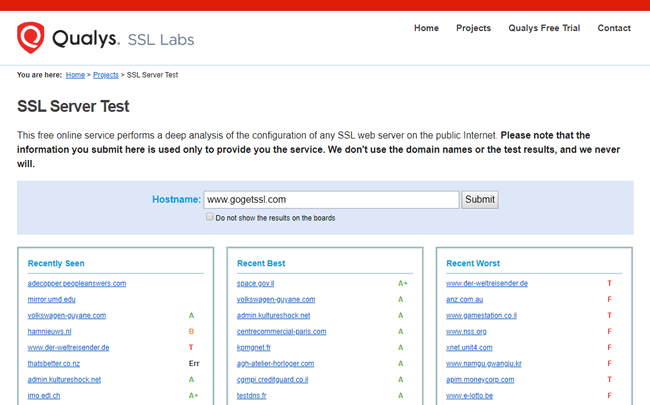Open hamnieuws.nl link

click(x=49, y=332)
